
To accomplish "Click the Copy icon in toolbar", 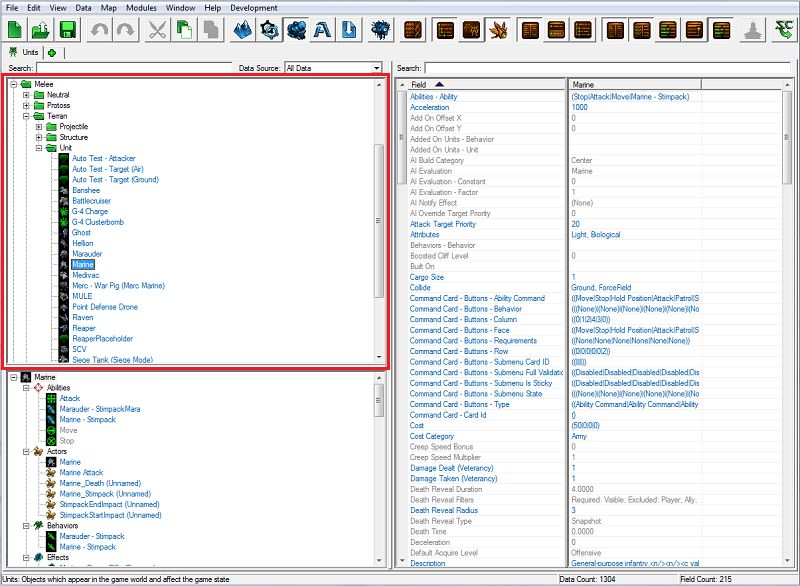I will click(x=184, y=30).
